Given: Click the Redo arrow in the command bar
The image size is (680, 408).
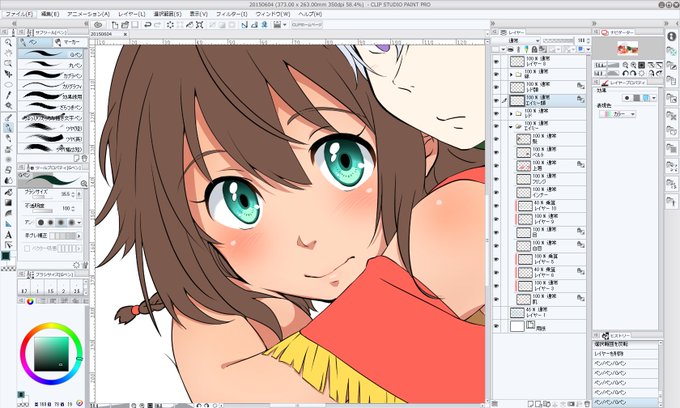Looking at the screenshot, I should (157, 25).
